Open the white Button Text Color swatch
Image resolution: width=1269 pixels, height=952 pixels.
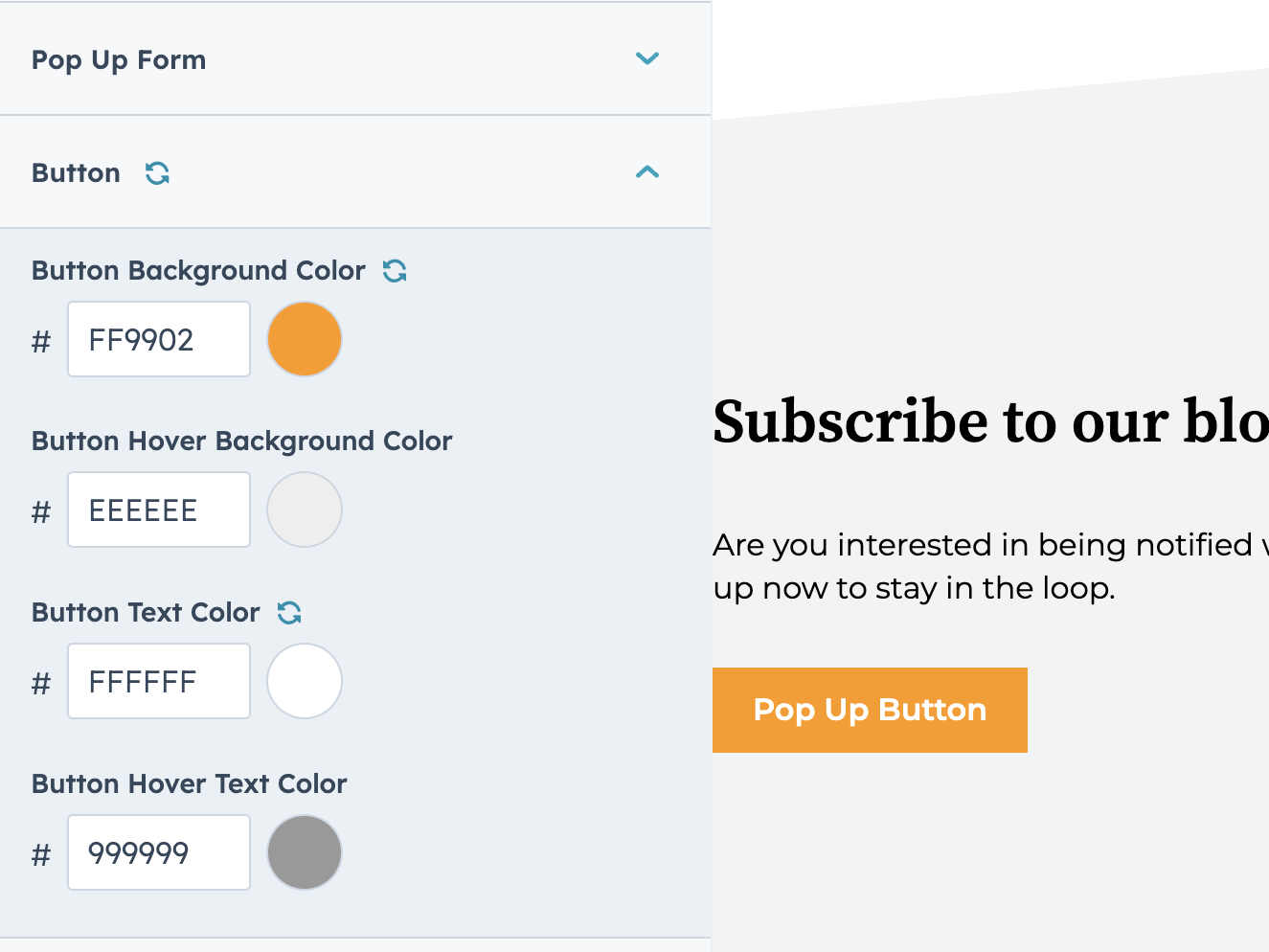click(x=304, y=680)
